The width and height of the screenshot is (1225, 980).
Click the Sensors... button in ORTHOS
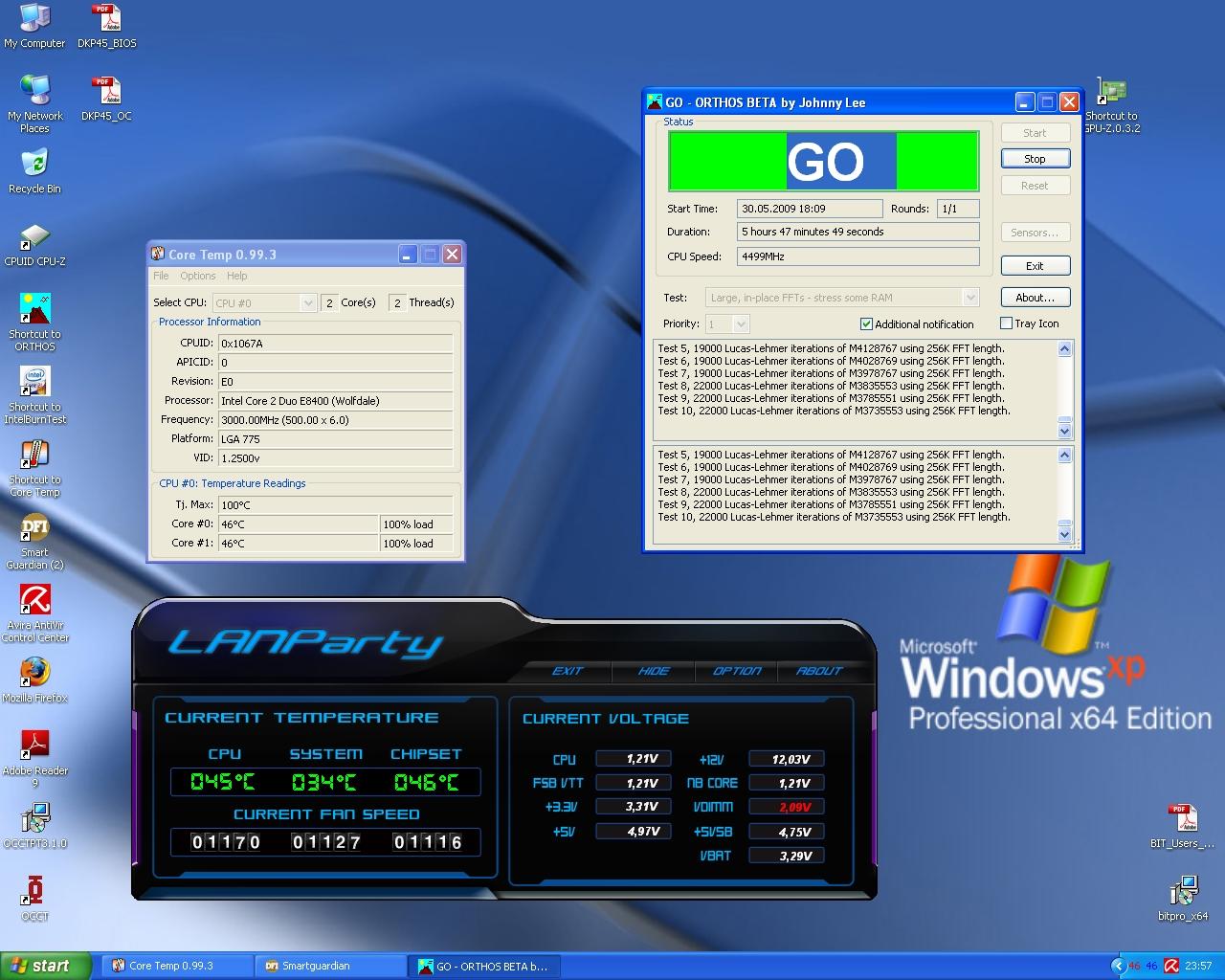1036,233
